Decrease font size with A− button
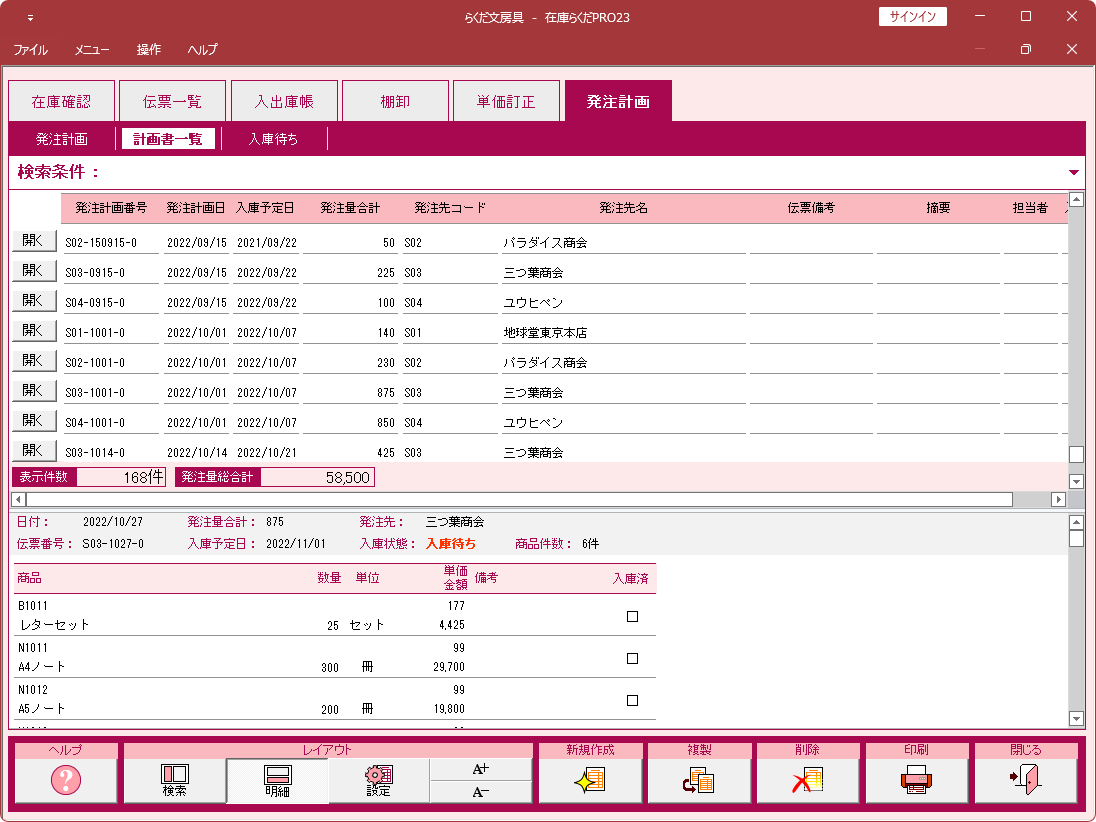The width and height of the screenshot is (1096, 822). [480, 792]
